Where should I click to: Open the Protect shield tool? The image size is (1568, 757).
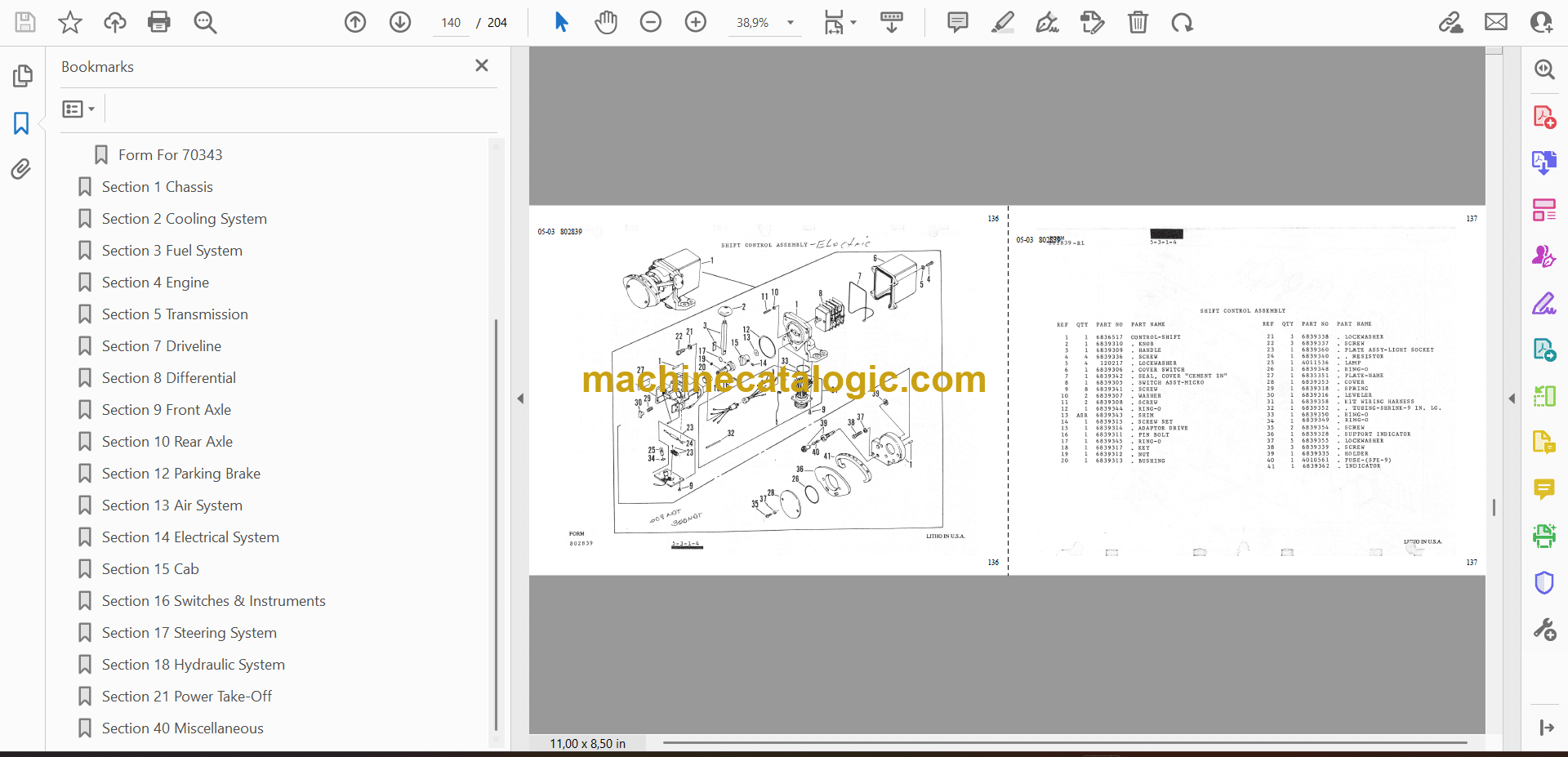click(1543, 582)
